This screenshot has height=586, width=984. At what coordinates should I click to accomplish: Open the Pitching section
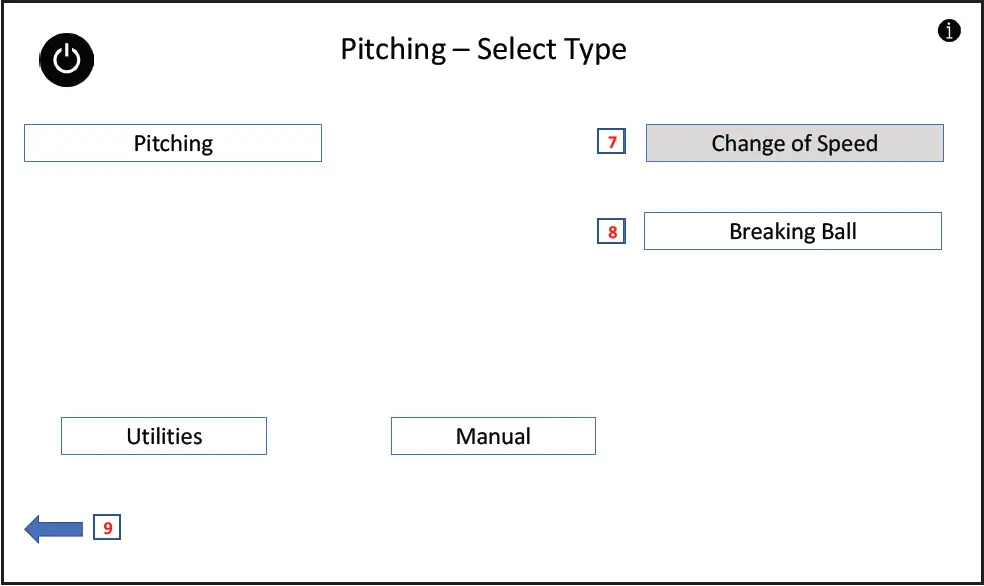pyautogui.click(x=173, y=143)
